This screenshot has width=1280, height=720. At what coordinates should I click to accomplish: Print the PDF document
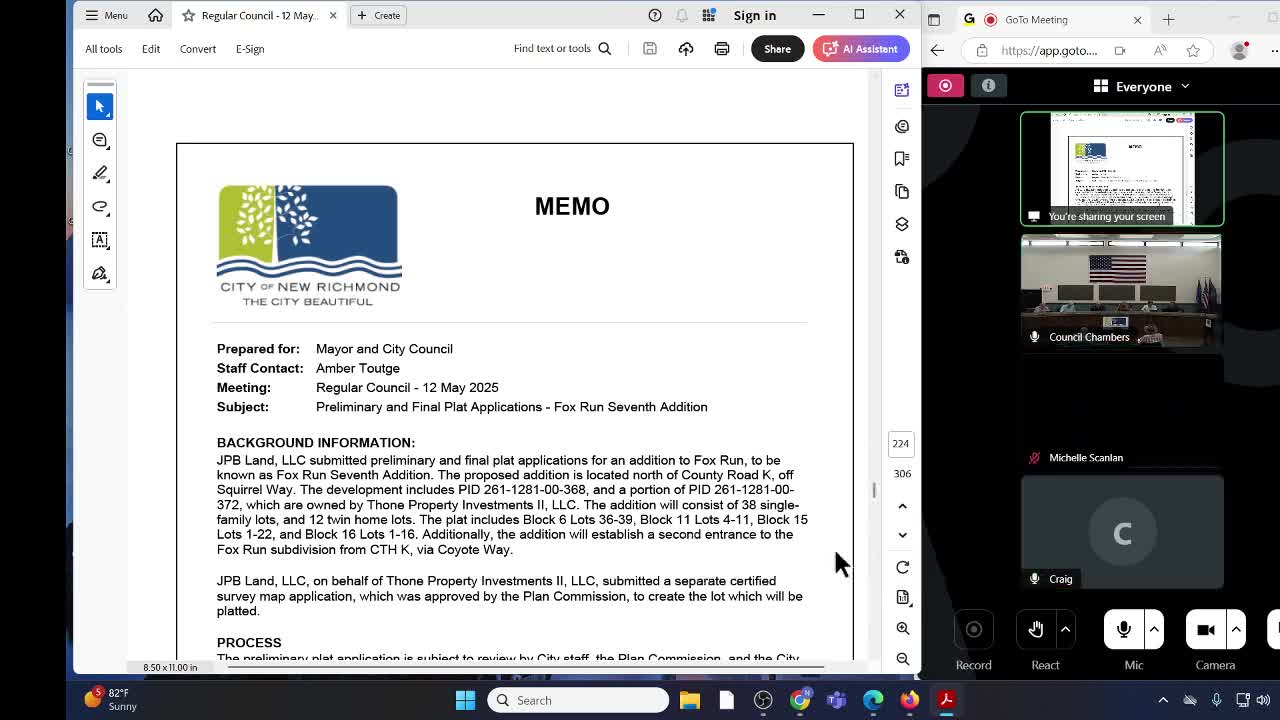tap(722, 49)
